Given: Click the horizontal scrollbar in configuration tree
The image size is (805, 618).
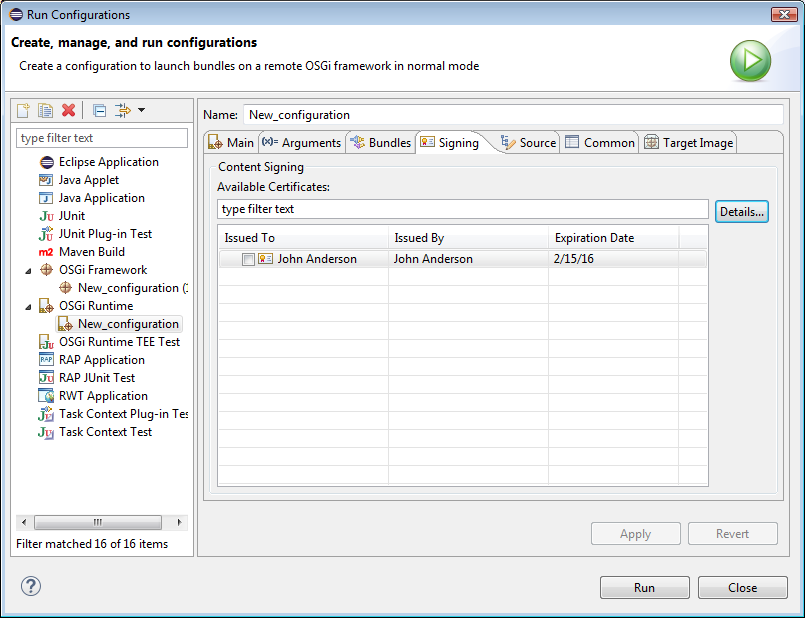Looking at the screenshot, I should click(x=98, y=522).
